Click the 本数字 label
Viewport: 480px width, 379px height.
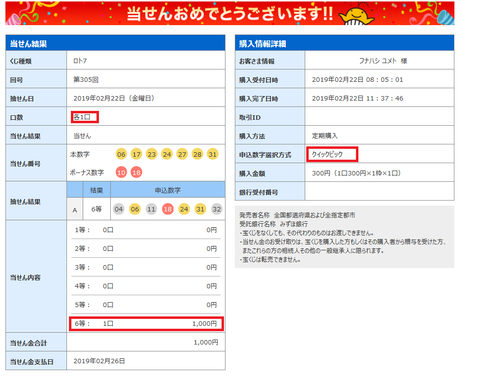coord(80,154)
